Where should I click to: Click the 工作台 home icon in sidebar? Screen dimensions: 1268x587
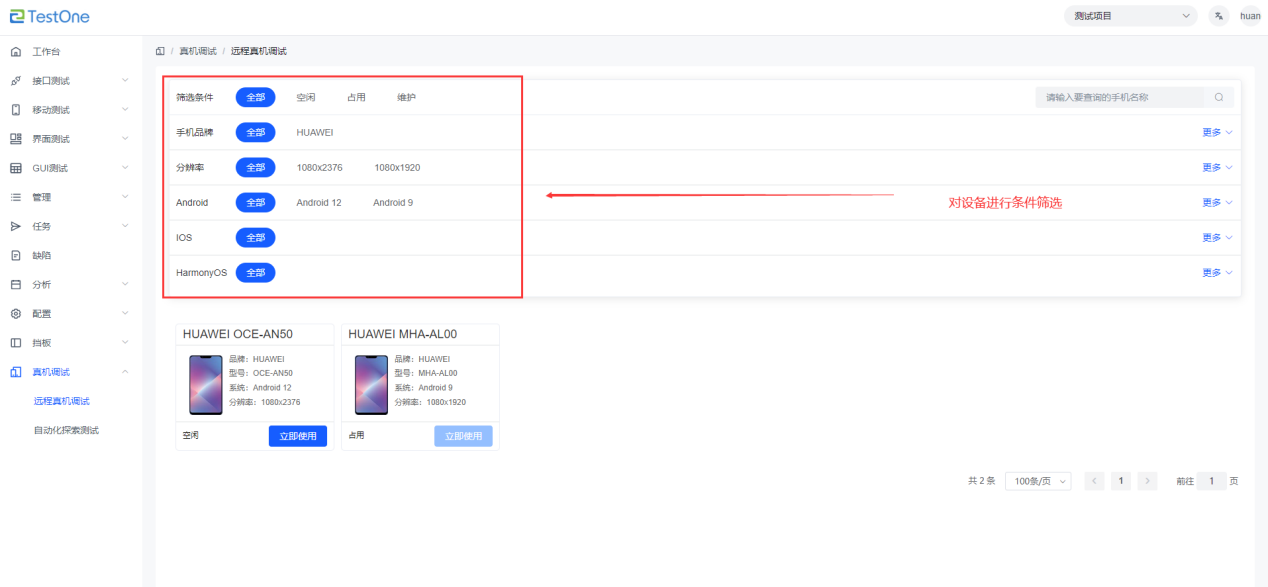pyautogui.click(x=16, y=52)
